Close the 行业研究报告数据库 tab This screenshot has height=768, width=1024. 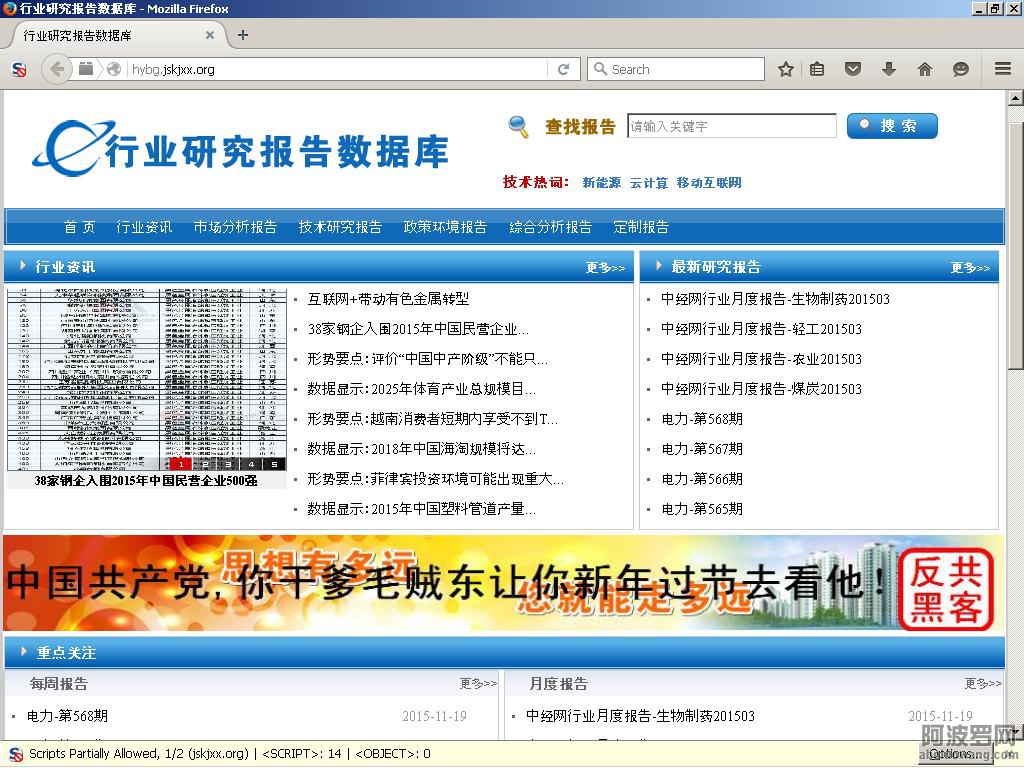point(210,35)
